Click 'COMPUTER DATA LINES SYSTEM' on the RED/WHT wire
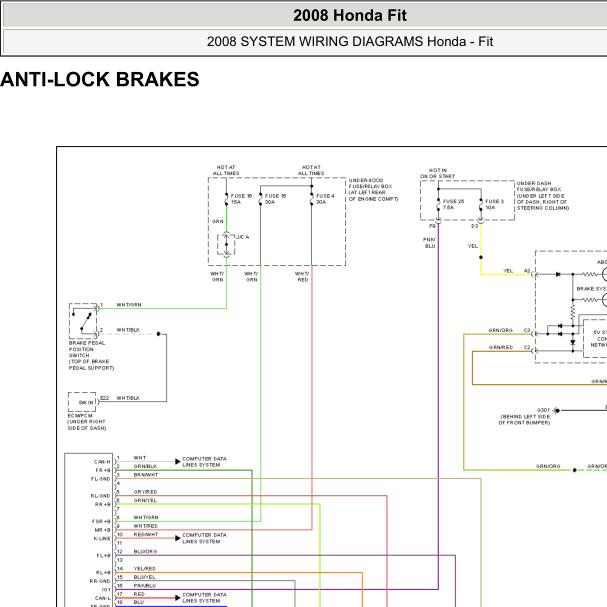Viewport: 607px width, 607px height. [204, 538]
